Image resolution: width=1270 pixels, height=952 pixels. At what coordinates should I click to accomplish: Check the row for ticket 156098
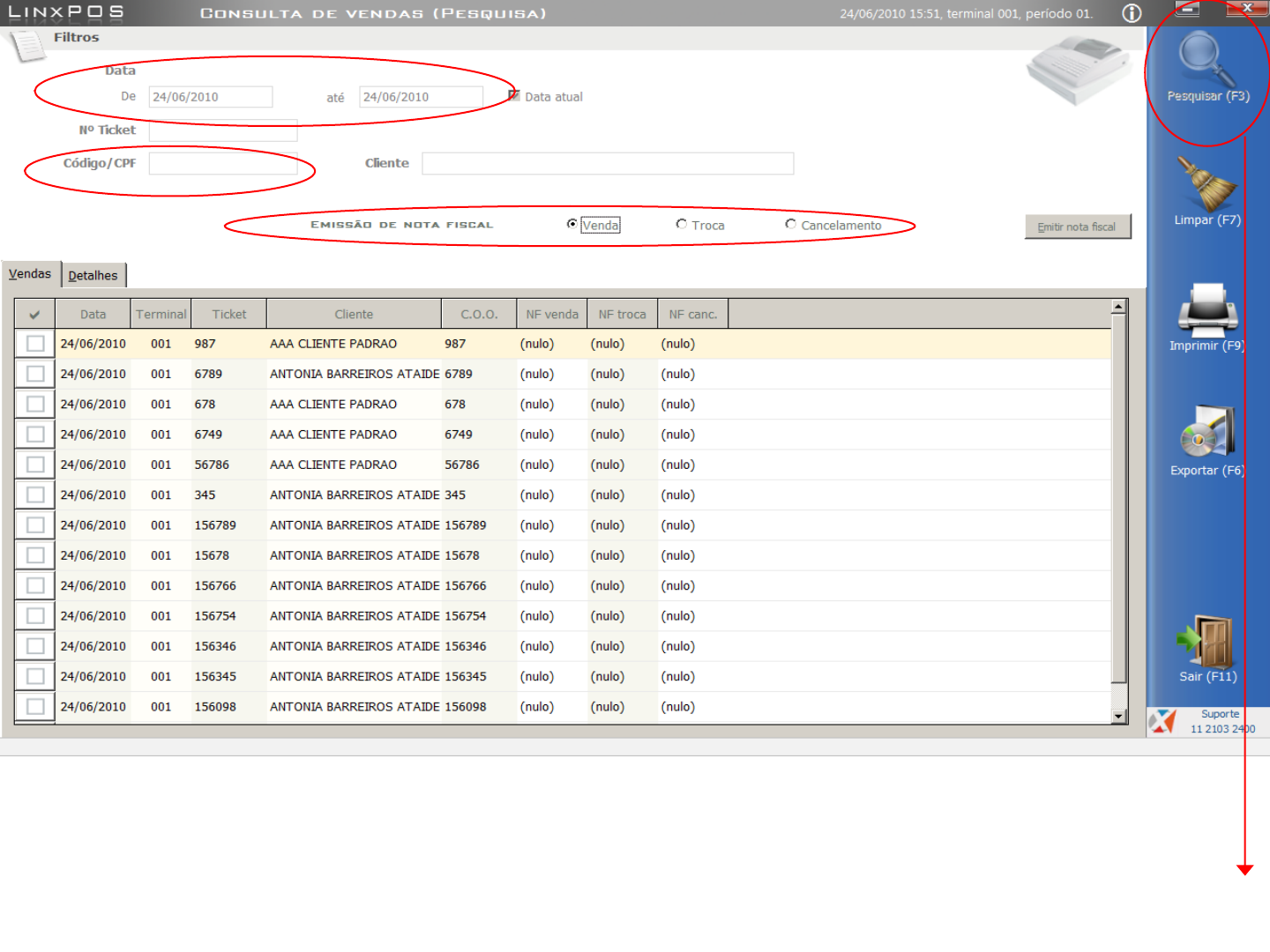35,707
